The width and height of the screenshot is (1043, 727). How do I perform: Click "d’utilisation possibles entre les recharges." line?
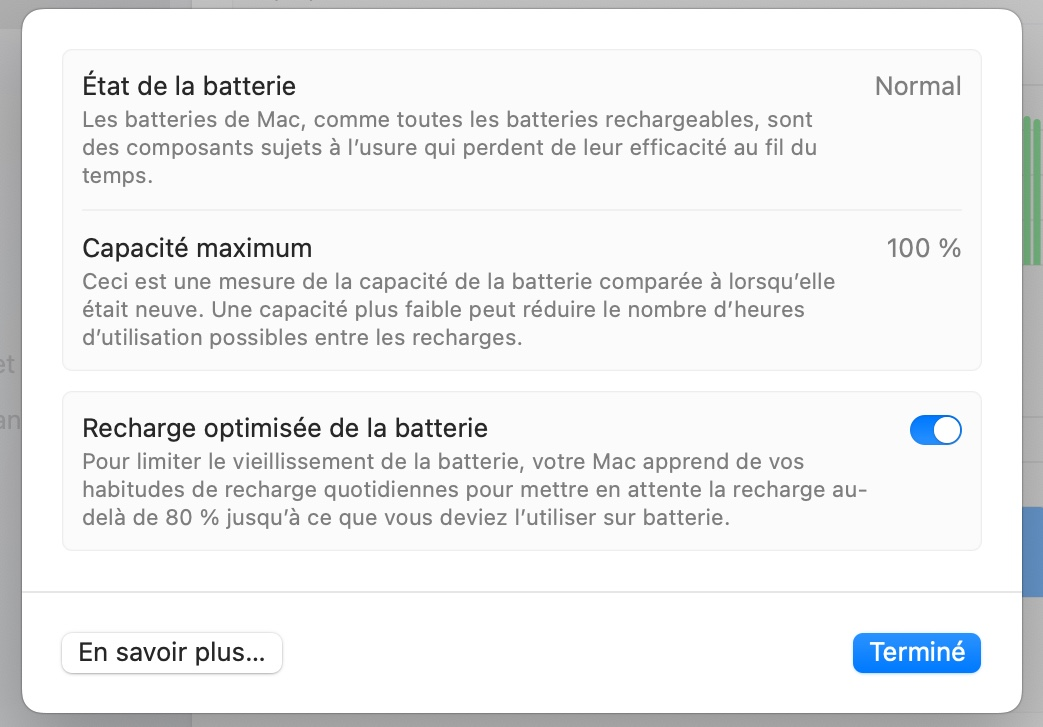click(302, 338)
